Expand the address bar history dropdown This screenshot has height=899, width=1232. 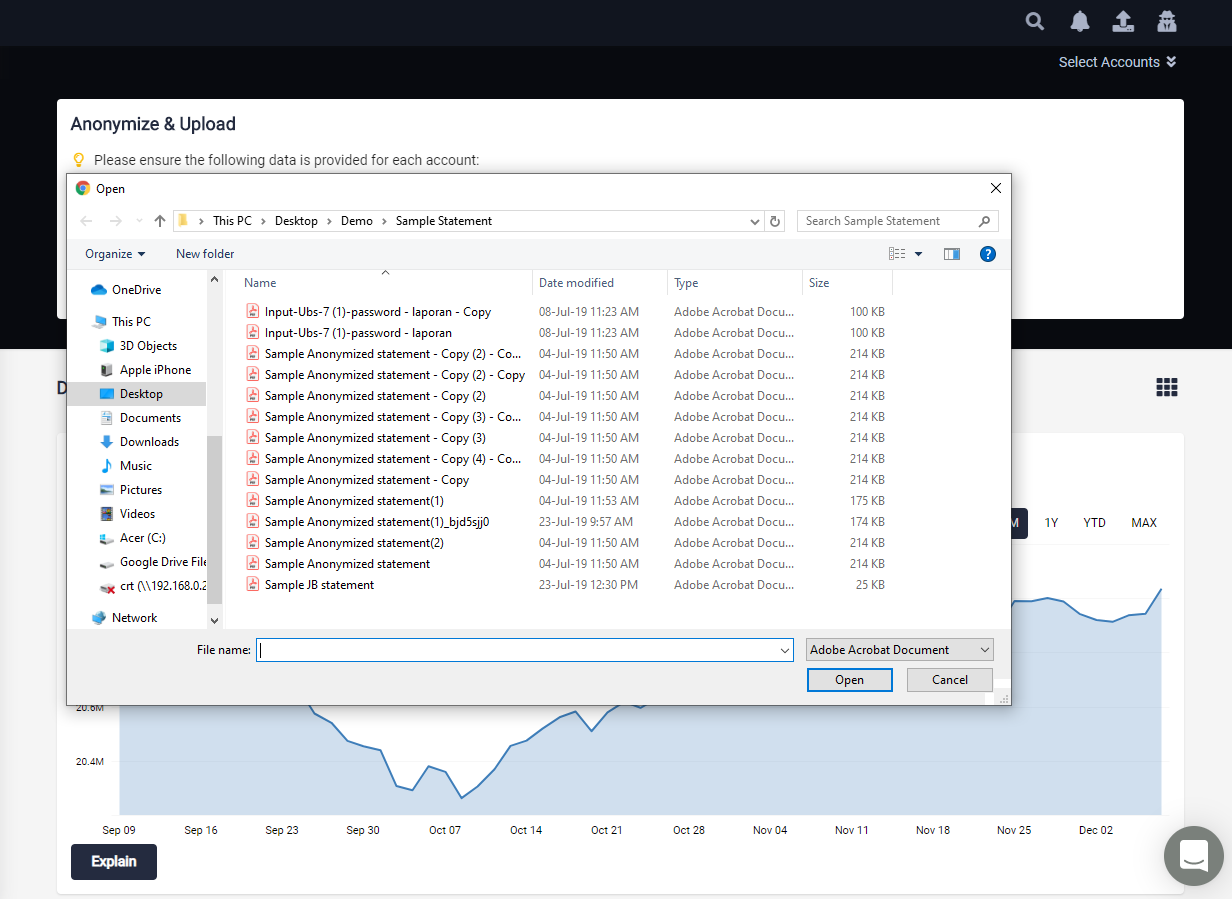tap(755, 221)
